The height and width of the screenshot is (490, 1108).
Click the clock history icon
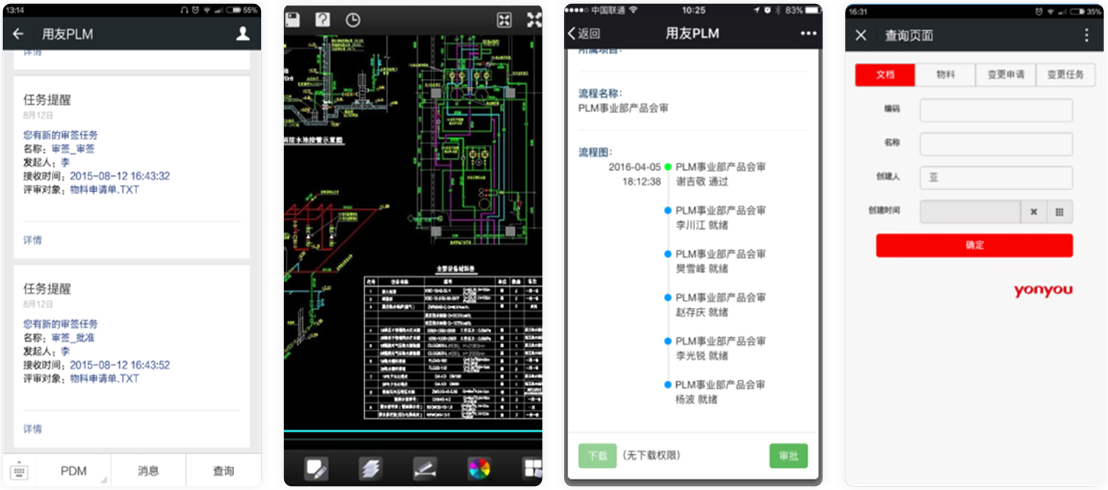click(x=353, y=20)
